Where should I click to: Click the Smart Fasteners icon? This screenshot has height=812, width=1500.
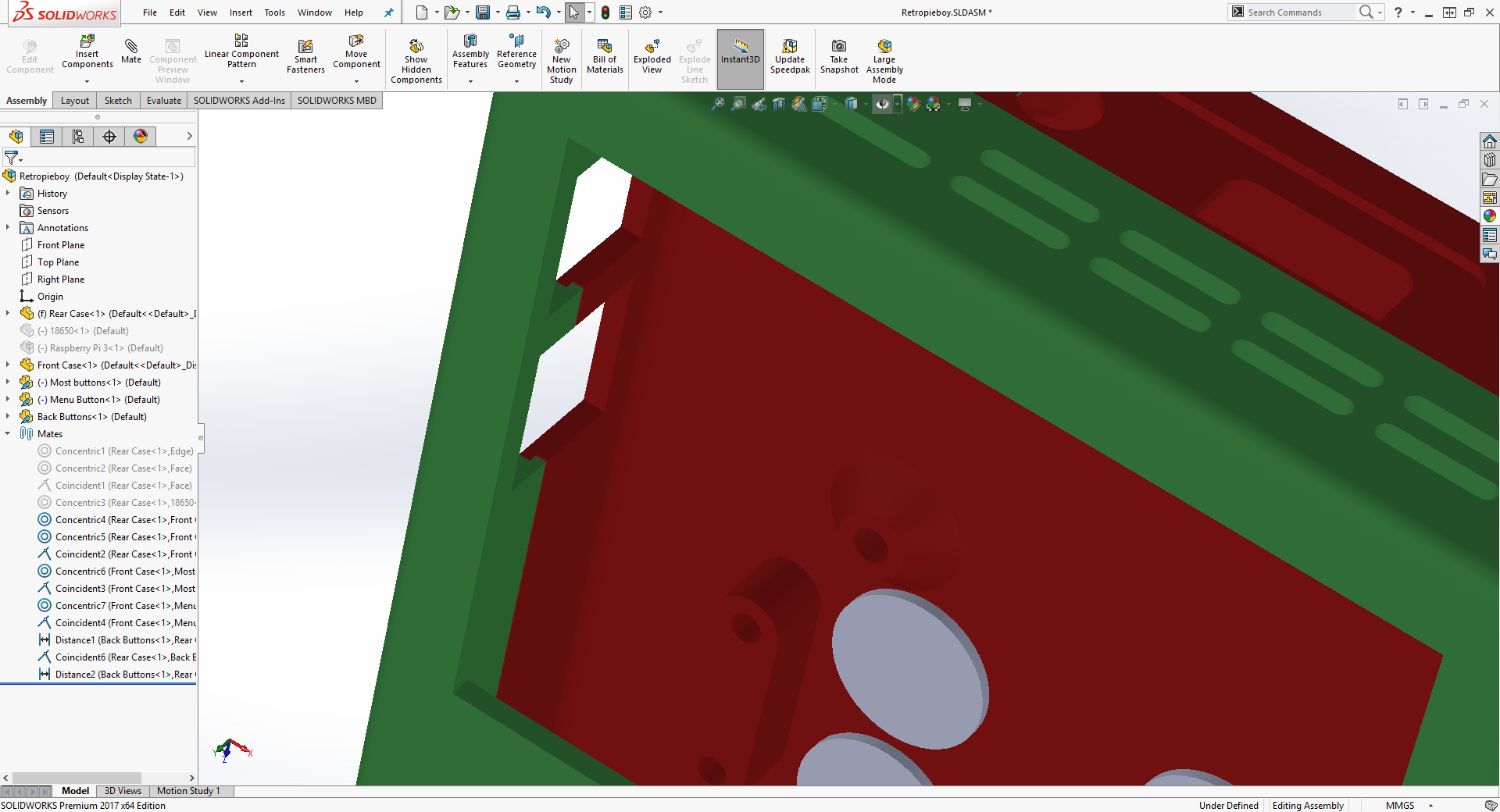click(x=305, y=56)
